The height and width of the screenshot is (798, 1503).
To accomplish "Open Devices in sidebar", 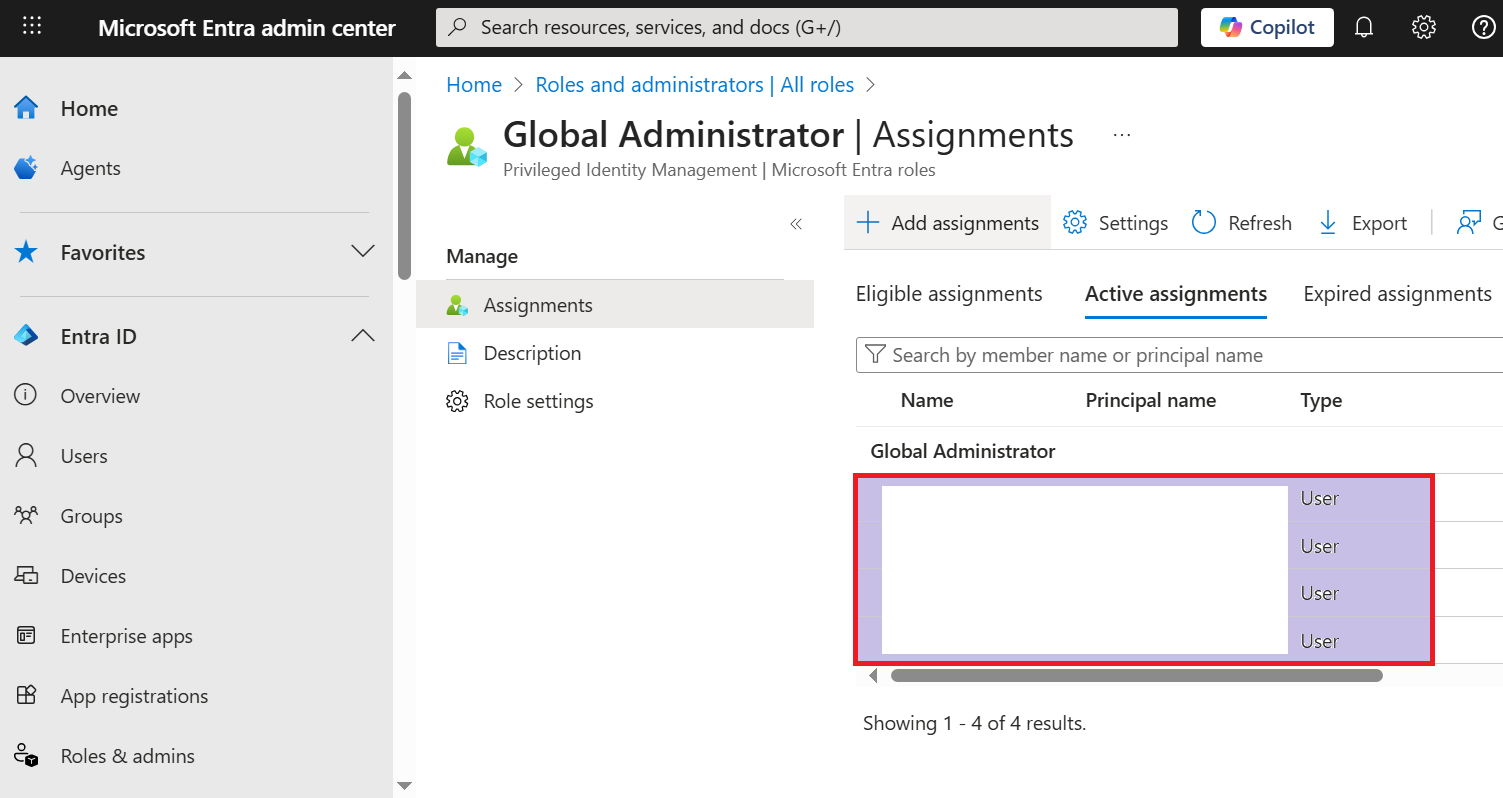I will (93, 576).
